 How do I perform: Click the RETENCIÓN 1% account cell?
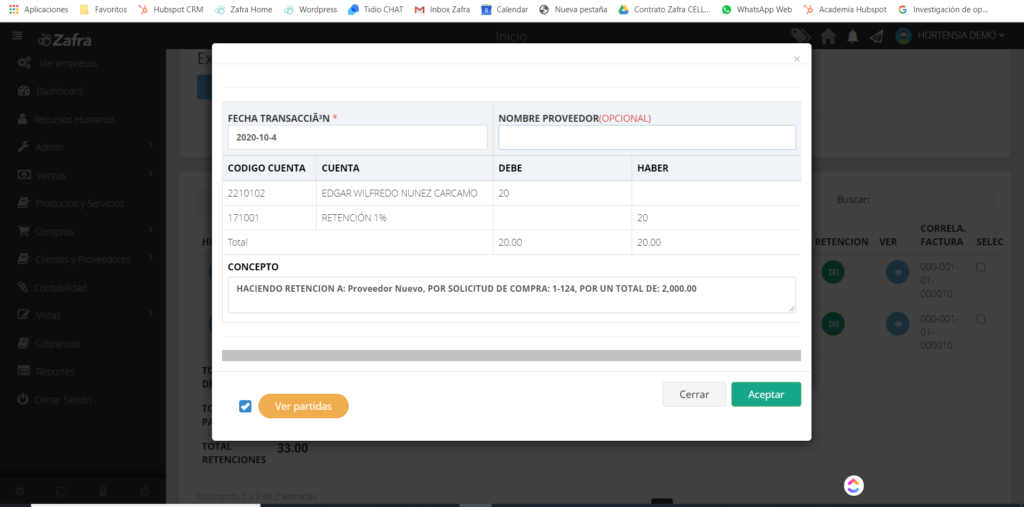(405, 218)
